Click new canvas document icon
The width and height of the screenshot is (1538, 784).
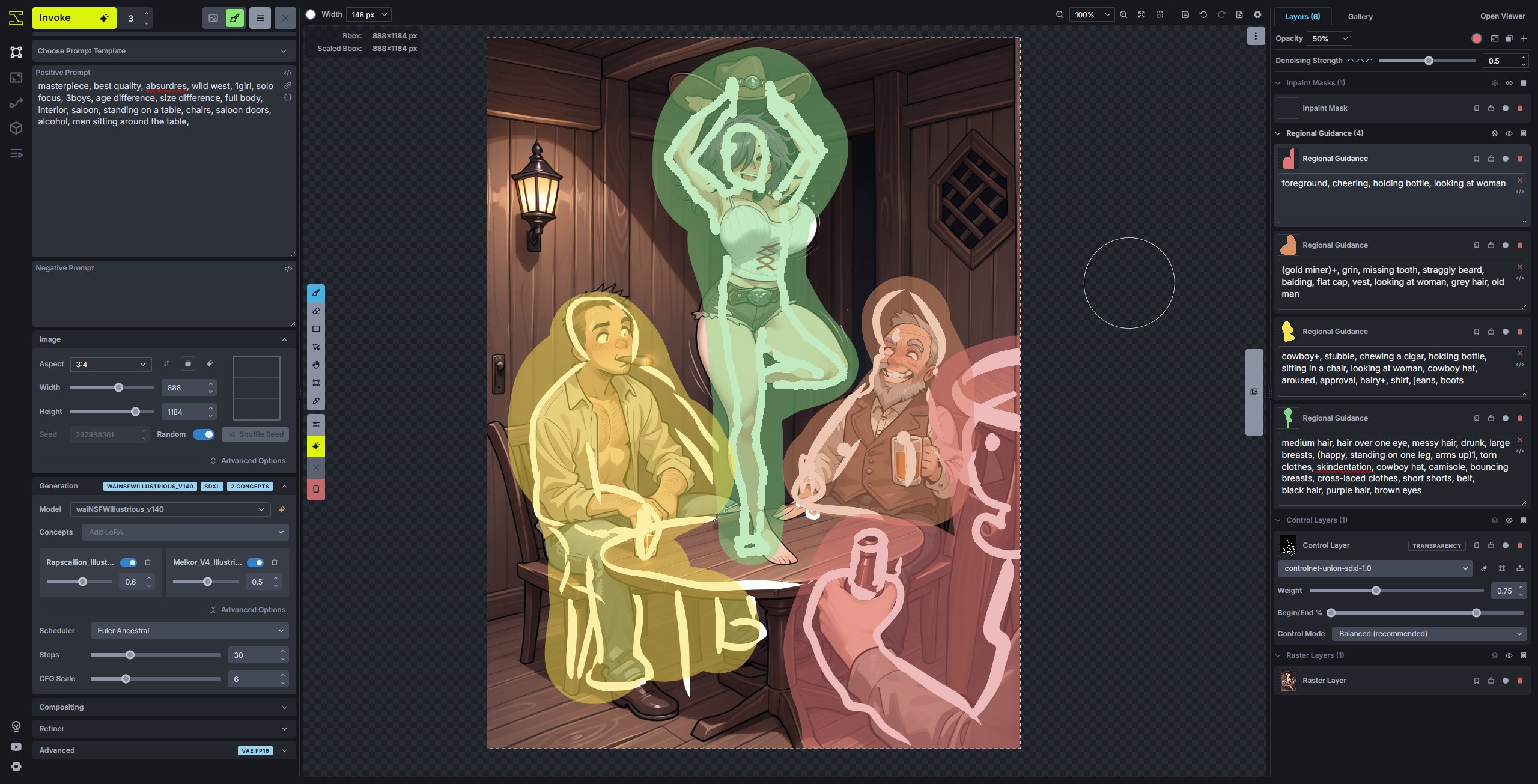(x=1239, y=14)
